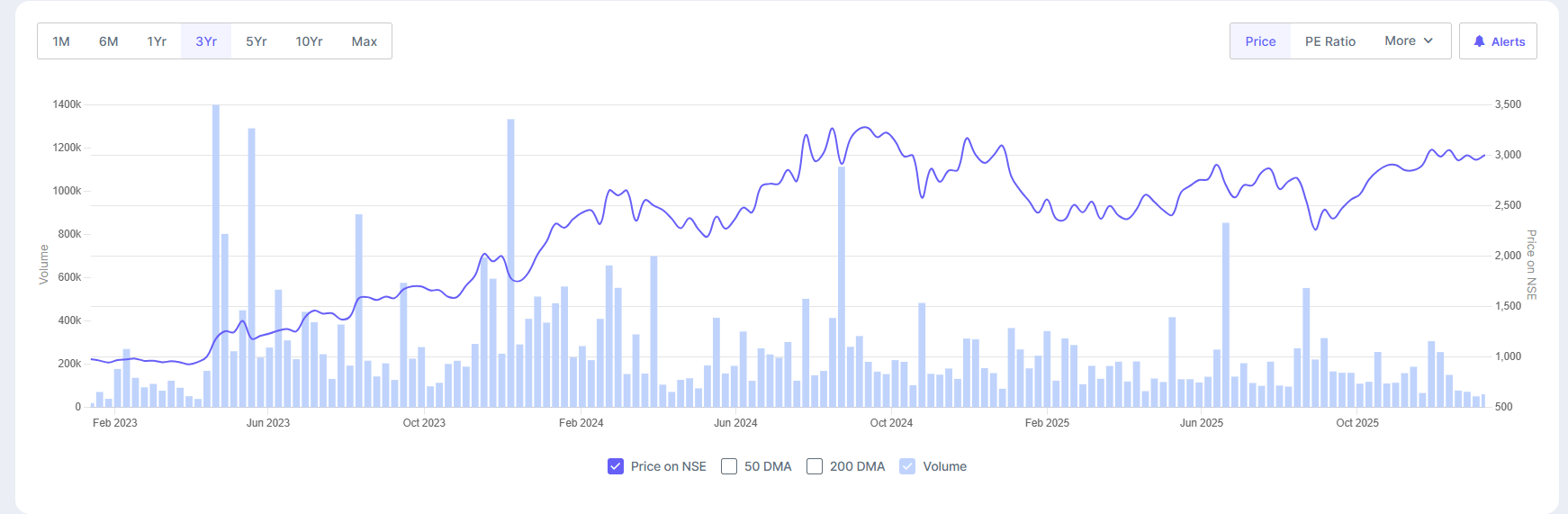Switch chart to 5Yr range
Image resolution: width=1568 pixels, height=514 pixels.
[x=257, y=41]
